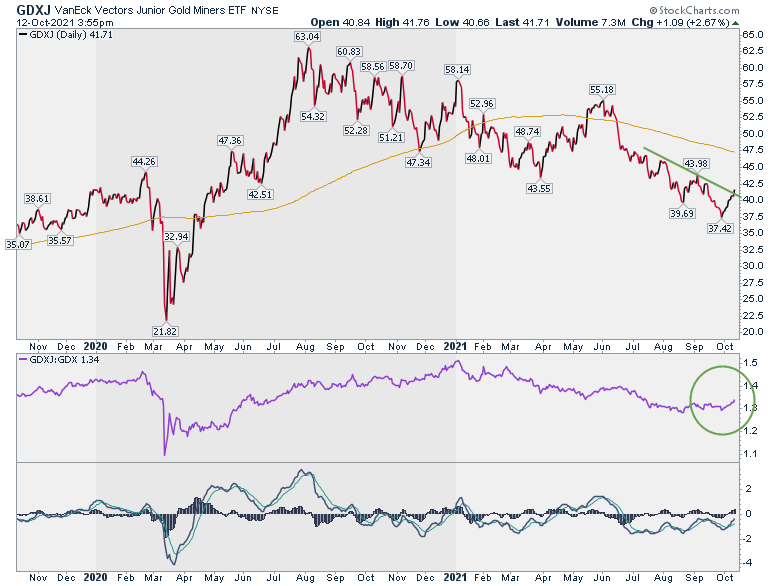Click the 39.69 price label
This screenshot has height=586, width=780.
pos(682,213)
